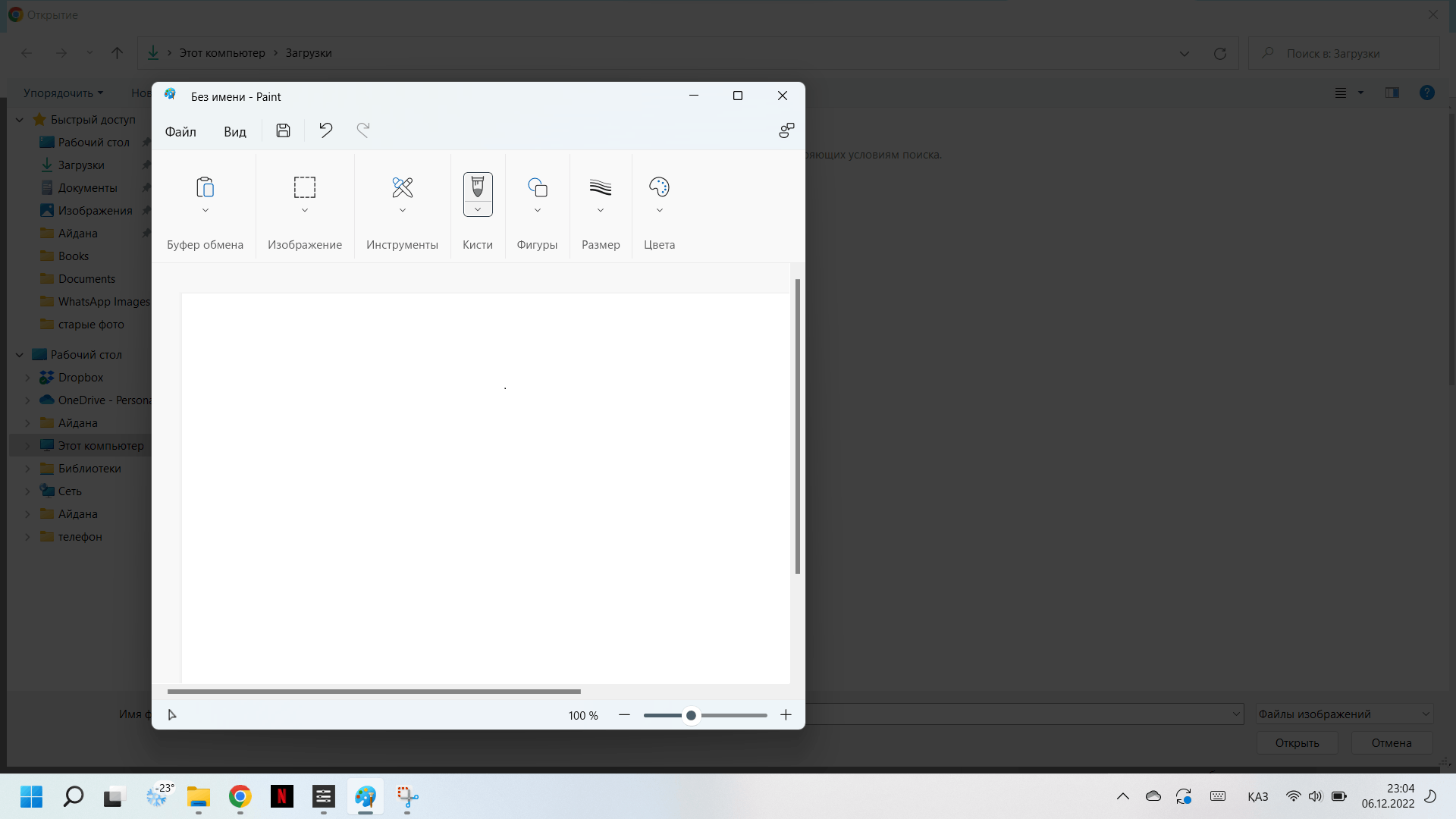This screenshot has width=1456, height=819.
Task: Open the Вид (View) menu
Action: coord(235,131)
